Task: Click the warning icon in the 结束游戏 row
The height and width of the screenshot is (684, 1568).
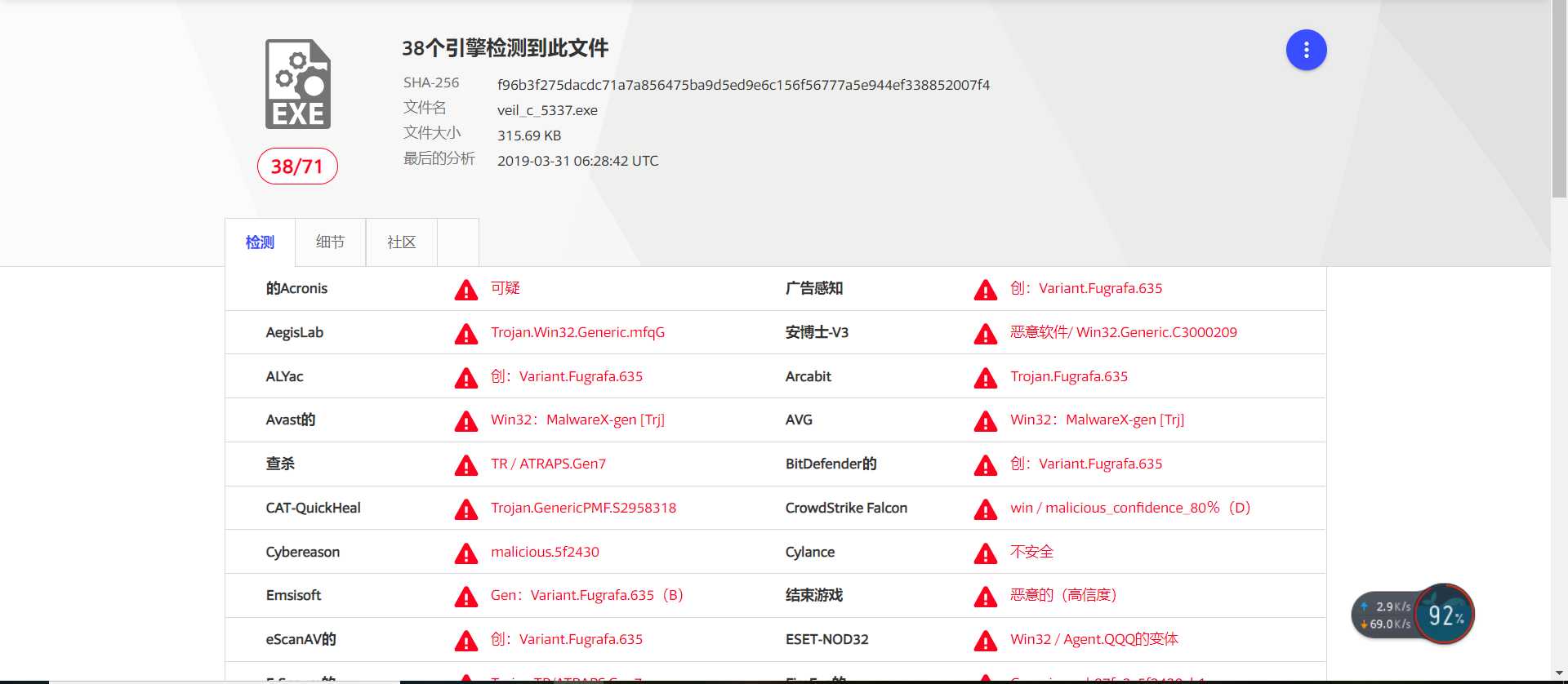Action: click(x=986, y=597)
